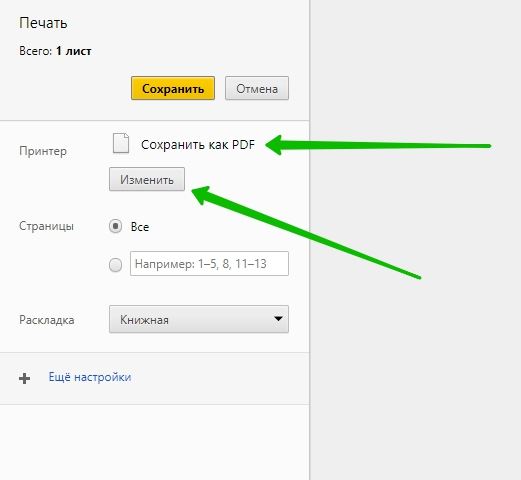Click the PDF document icon beside the printer name
The width and height of the screenshot is (521, 480).
point(121,143)
